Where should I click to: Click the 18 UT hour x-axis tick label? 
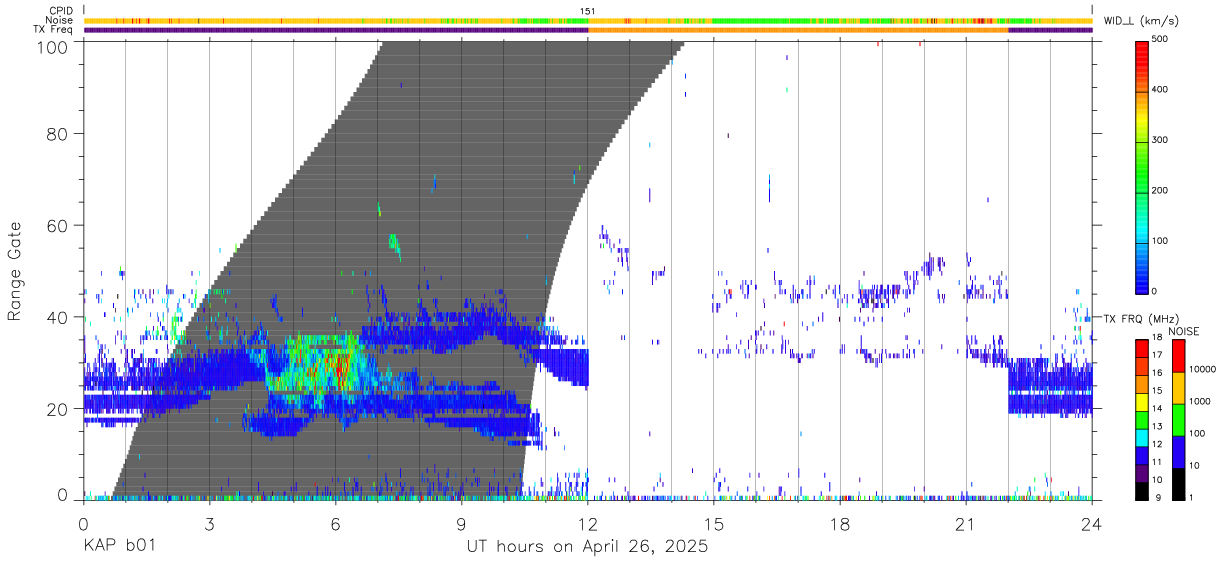click(840, 524)
